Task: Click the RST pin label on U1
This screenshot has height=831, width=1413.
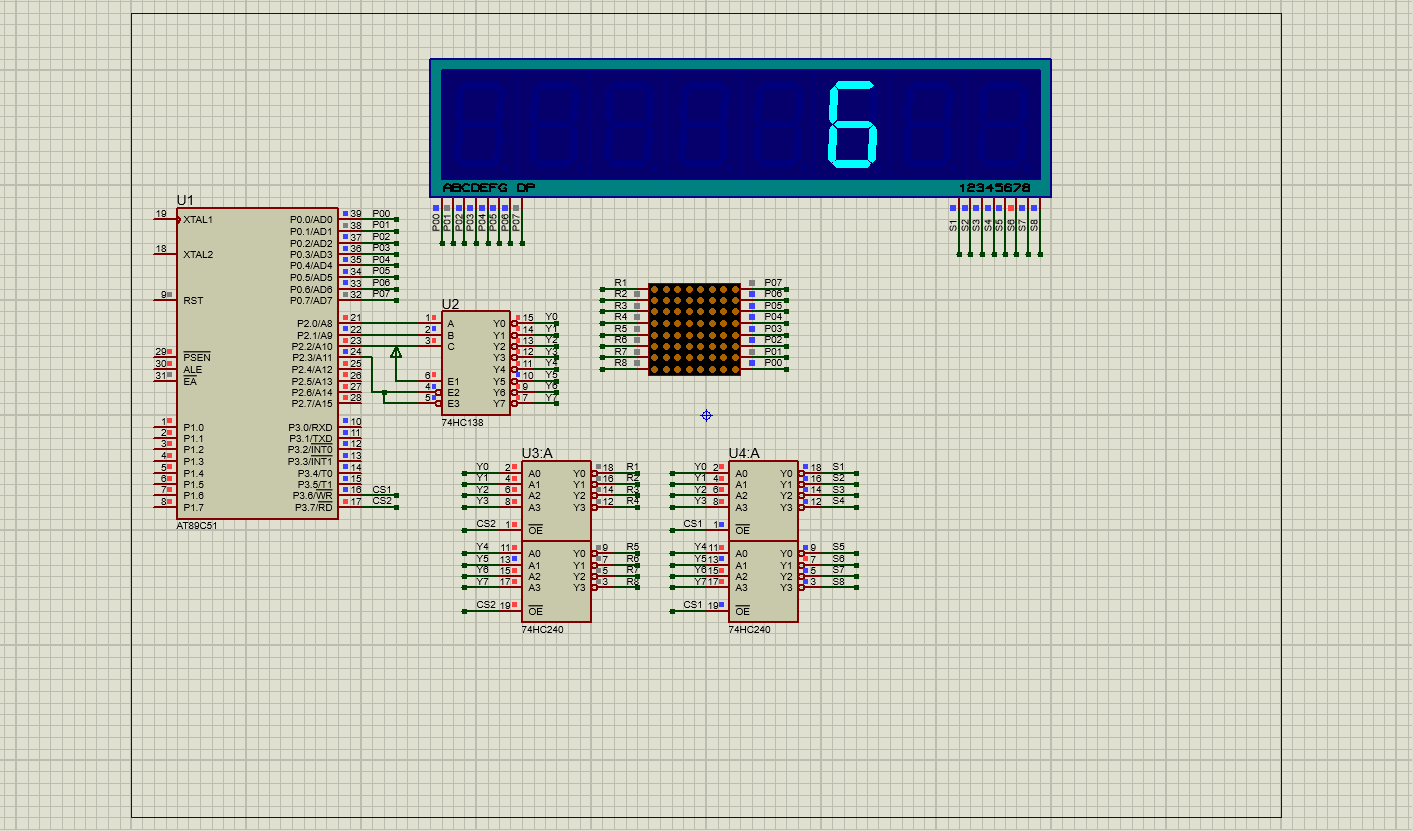Action: (193, 300)
